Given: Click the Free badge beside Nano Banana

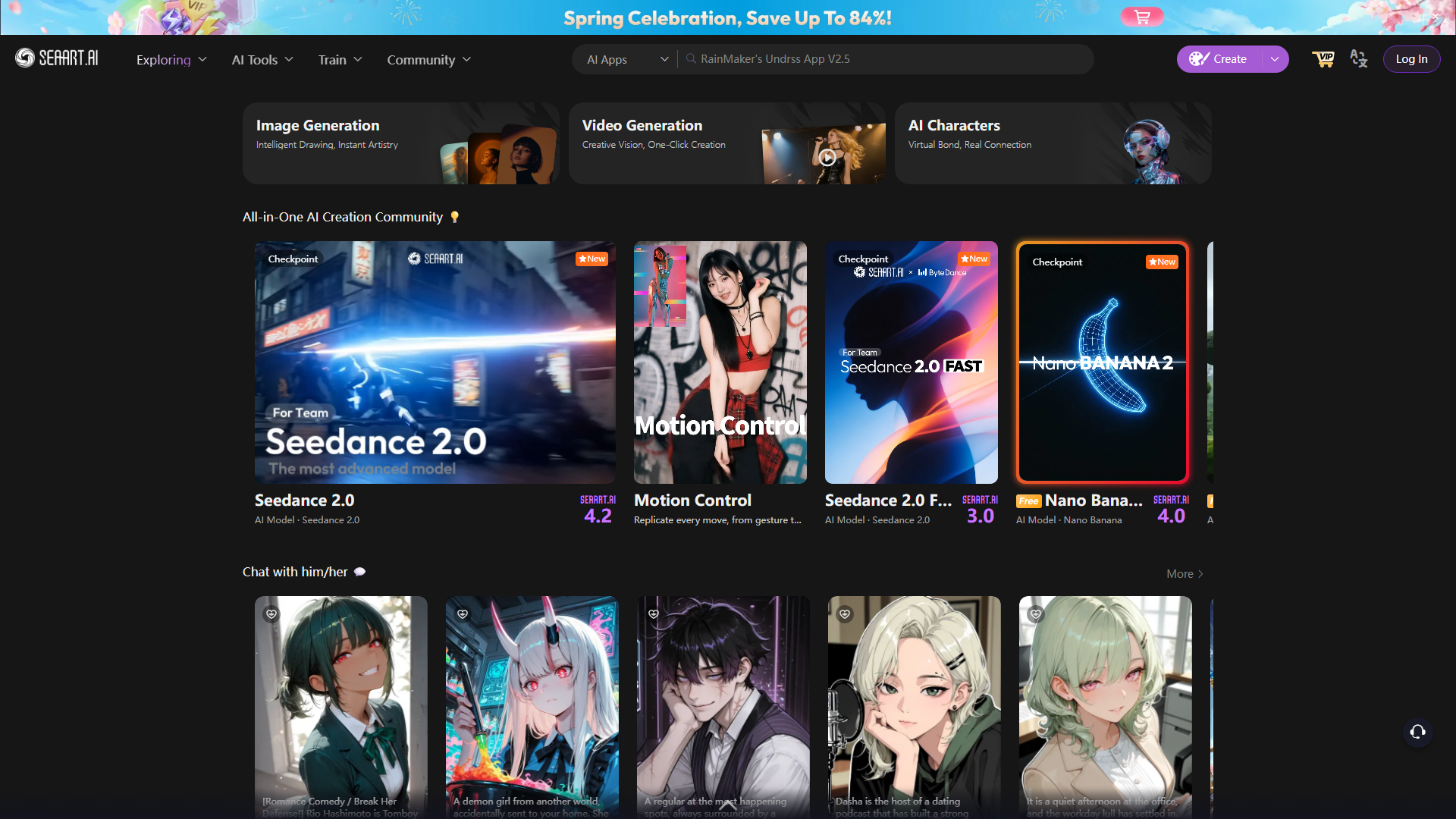Looking at the screenshot, I should coord(1028,501).
